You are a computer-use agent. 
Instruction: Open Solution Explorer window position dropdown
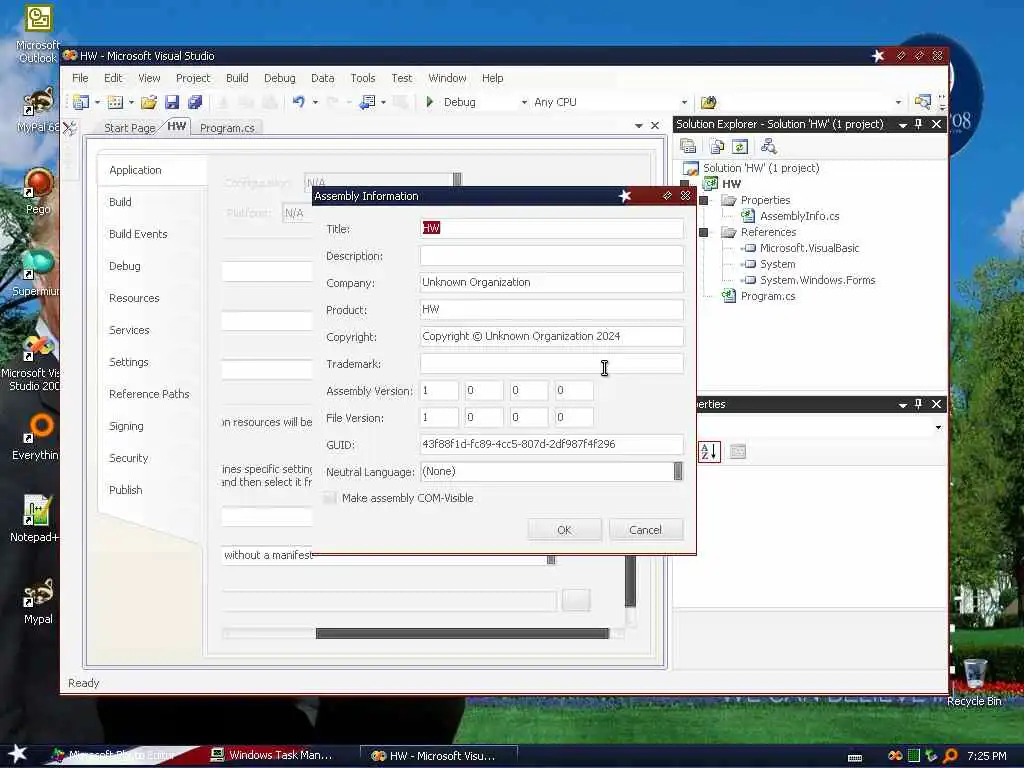click(903, 125)
